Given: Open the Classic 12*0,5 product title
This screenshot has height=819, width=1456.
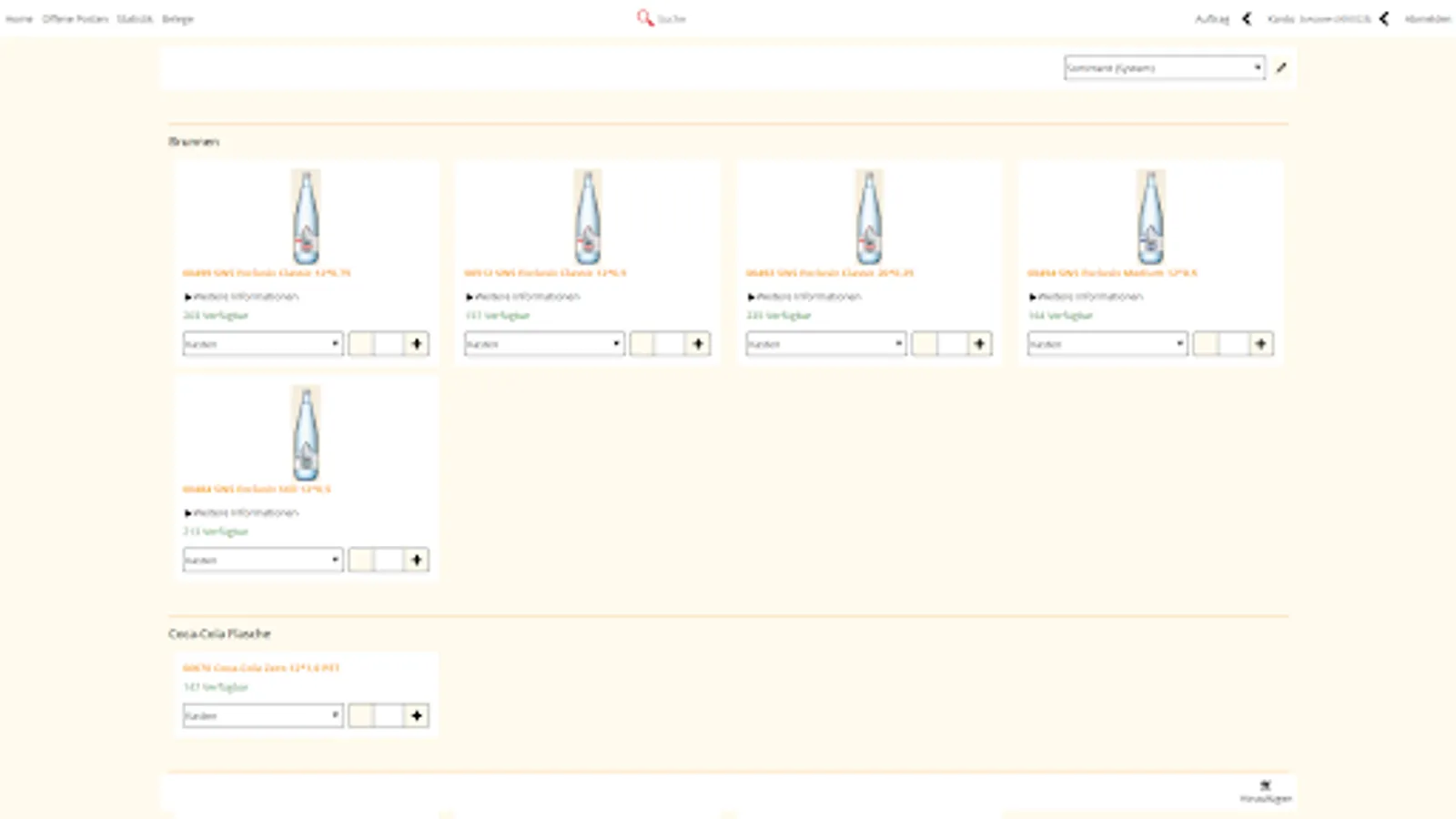Looking at the screenshot, I should pyautogui.click(x=545, y=272).
